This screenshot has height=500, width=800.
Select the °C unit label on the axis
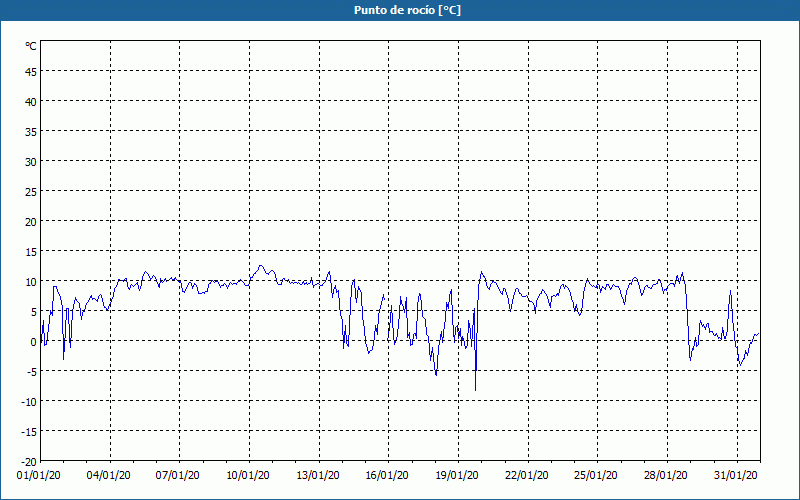coord(31,46)
